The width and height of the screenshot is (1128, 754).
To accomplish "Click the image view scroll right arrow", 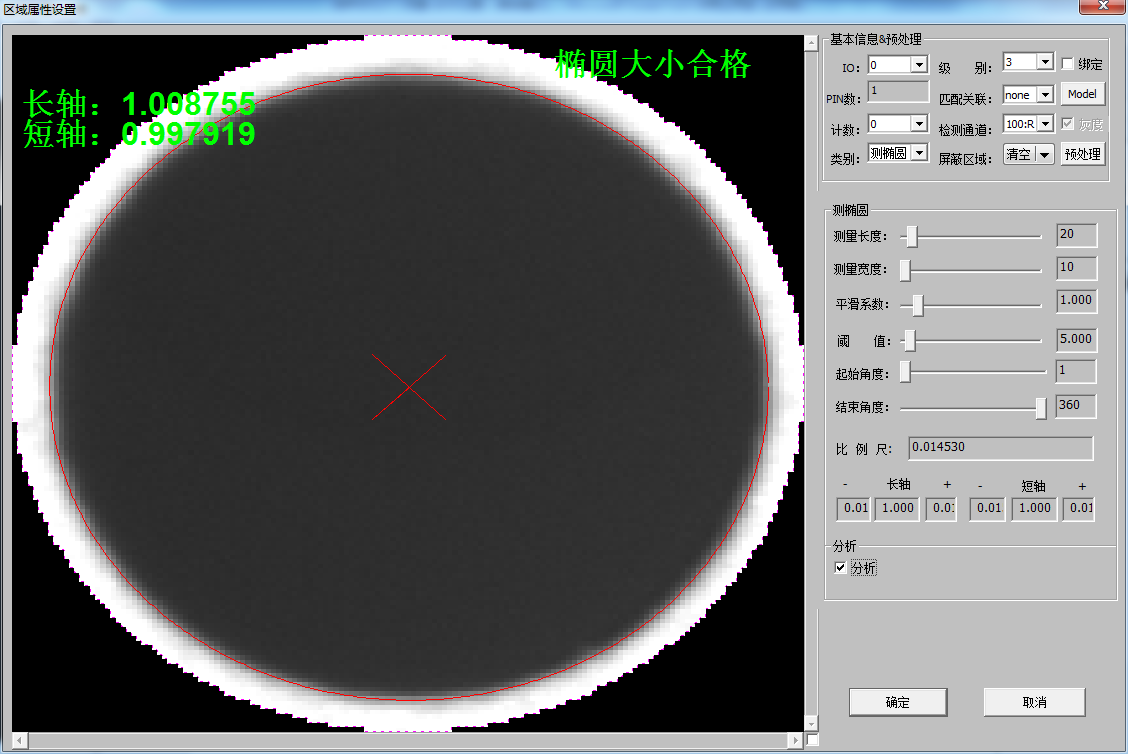I will point(795,740).
